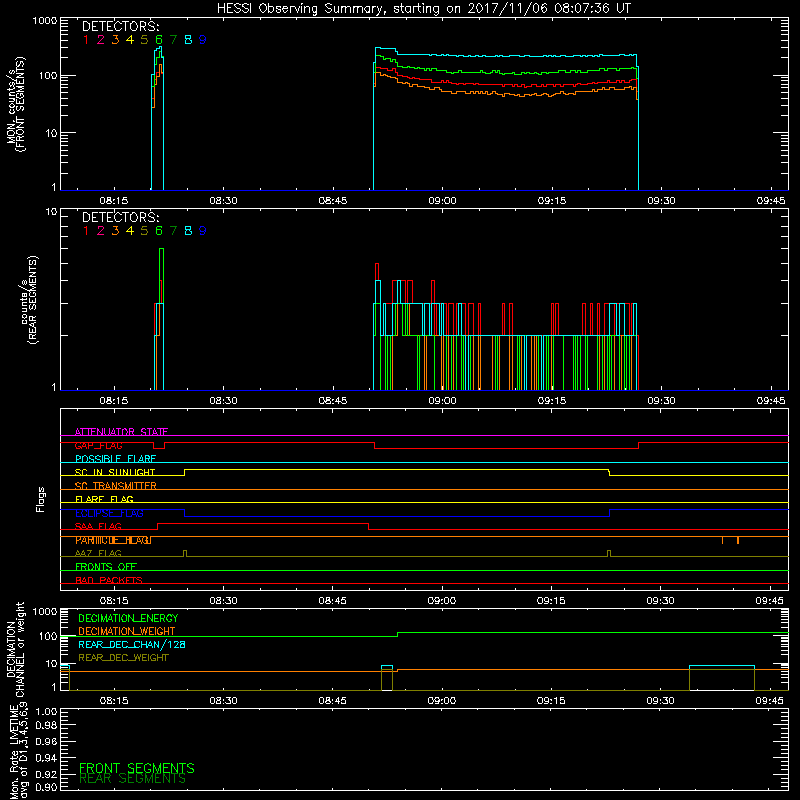This screenshot has height=800, width=800.
Task: Click the 08:15 tick label under the Flags plot
Action: click(114, 601)
